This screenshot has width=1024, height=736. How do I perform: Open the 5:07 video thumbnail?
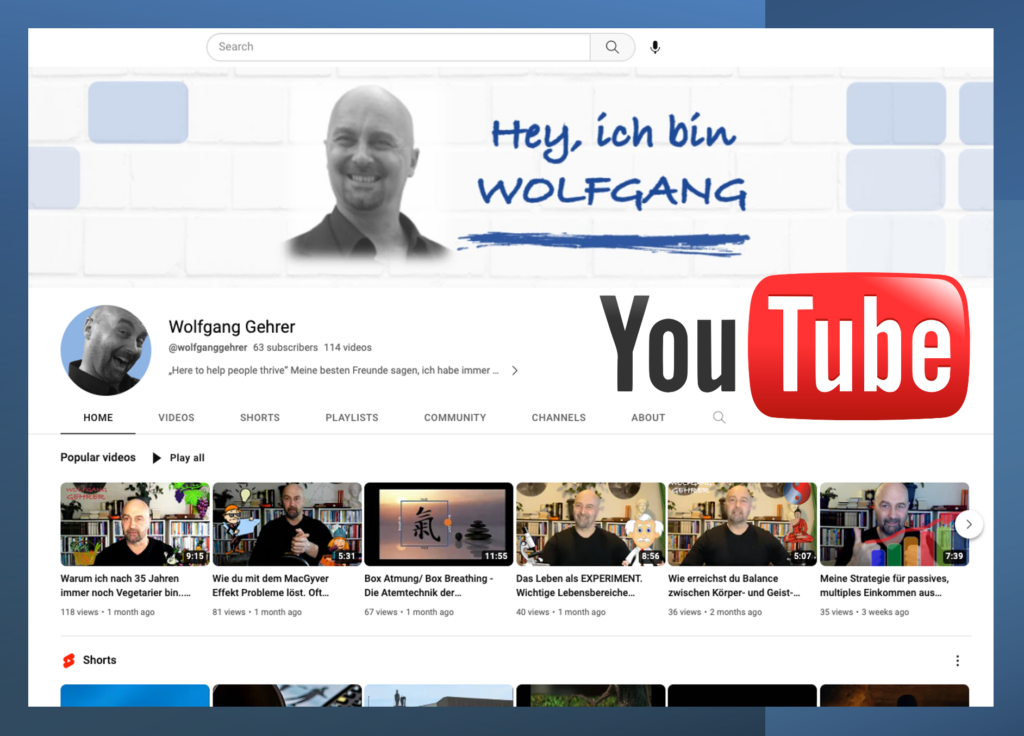[x=743, y=524]
